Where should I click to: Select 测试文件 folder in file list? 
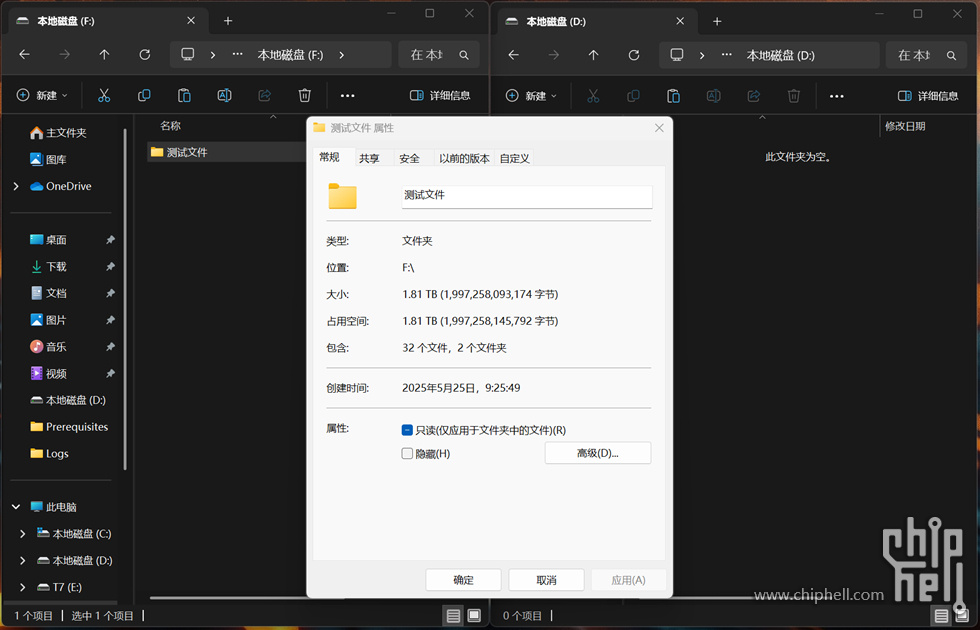226,152
